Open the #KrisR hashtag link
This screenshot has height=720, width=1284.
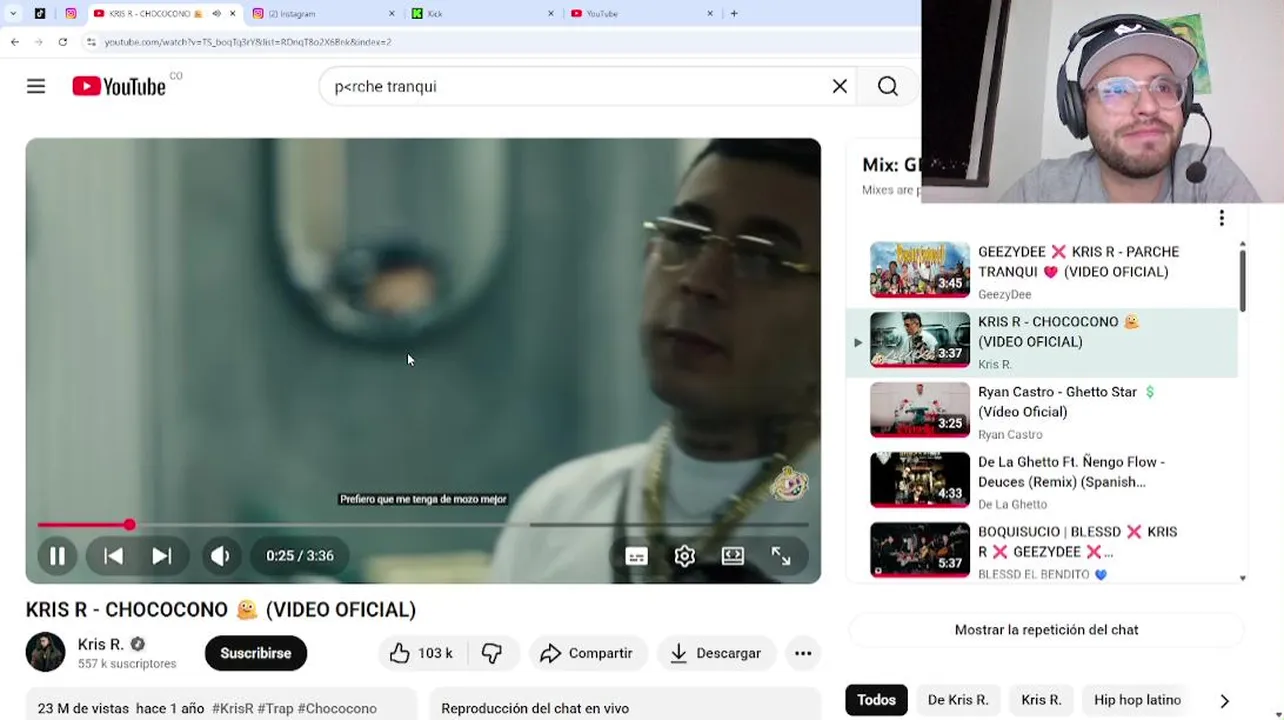coord(232,708)
